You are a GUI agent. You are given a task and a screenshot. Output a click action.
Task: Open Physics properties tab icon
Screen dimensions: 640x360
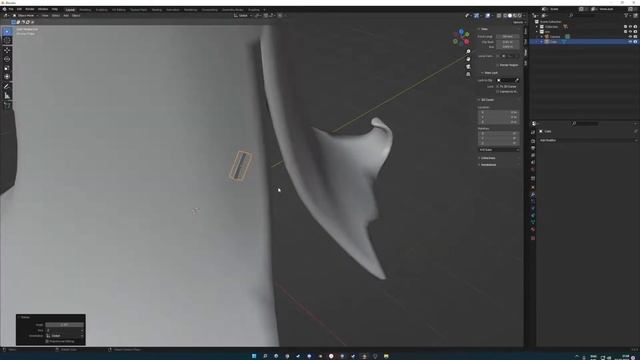pos(533,208)
